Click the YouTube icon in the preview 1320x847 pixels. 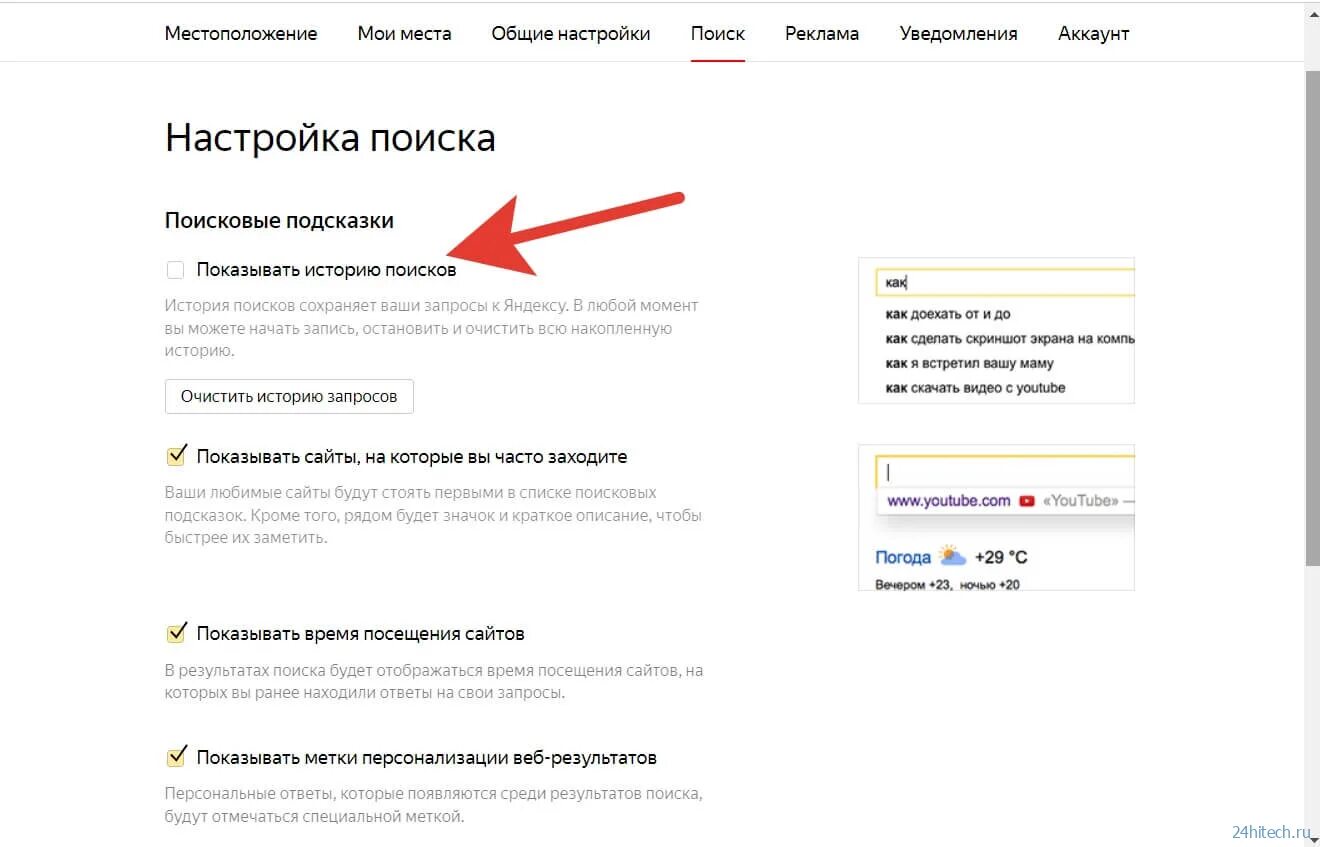pos(1026,501)
